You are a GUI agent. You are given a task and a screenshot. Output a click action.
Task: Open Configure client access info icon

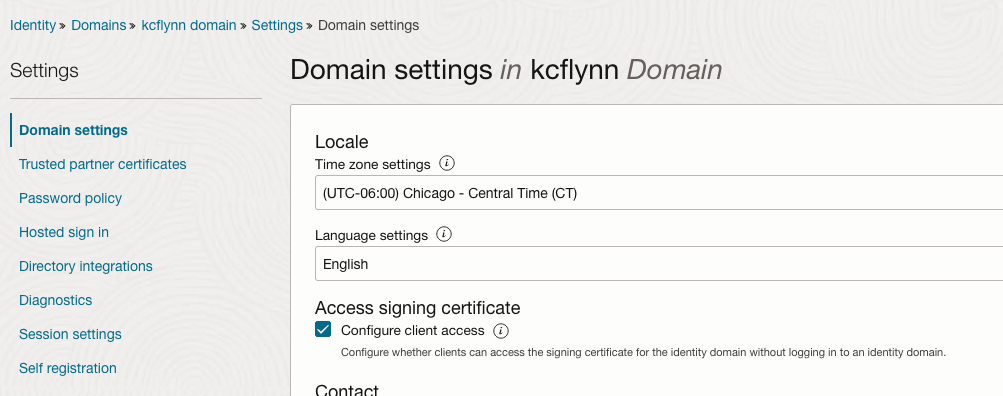[x=502, y=331]
